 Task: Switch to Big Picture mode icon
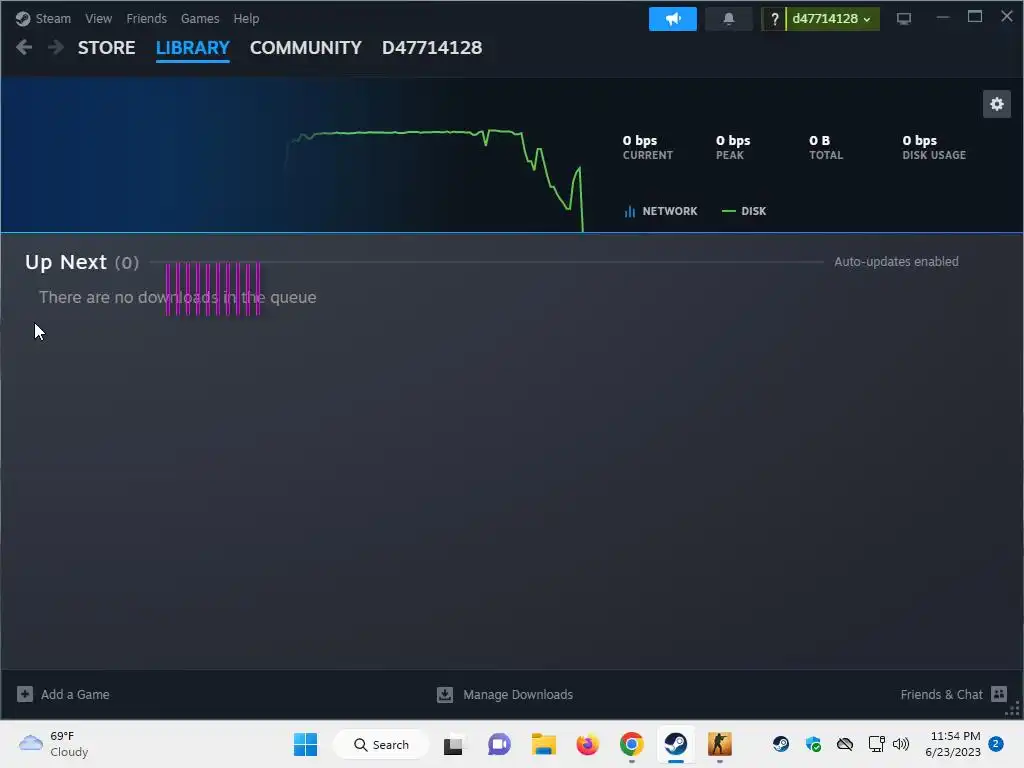pyautogui.click(x=904, y=19)
